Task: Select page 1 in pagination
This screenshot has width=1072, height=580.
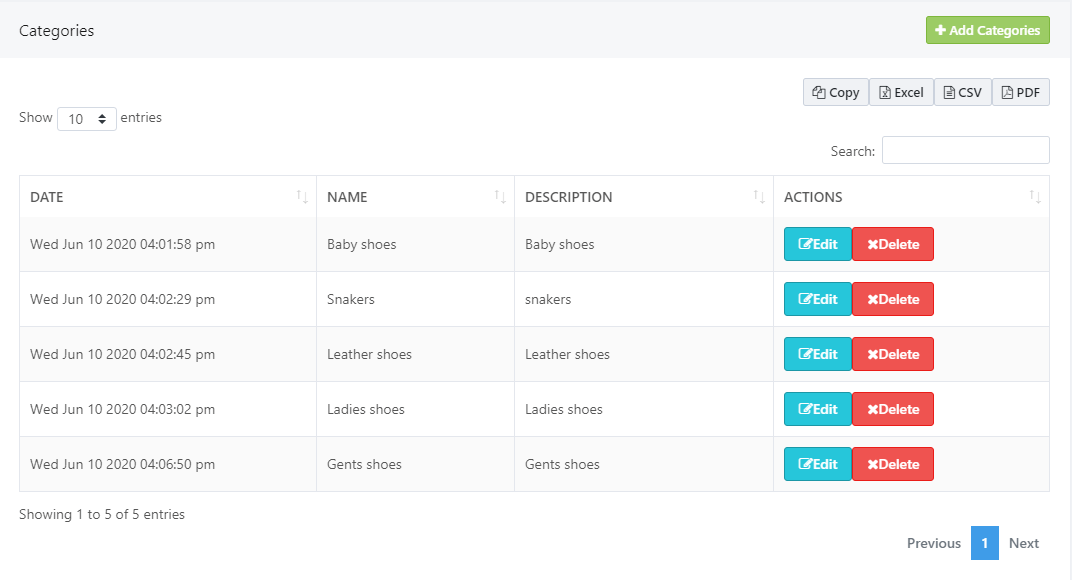Action: pos(984,543)
